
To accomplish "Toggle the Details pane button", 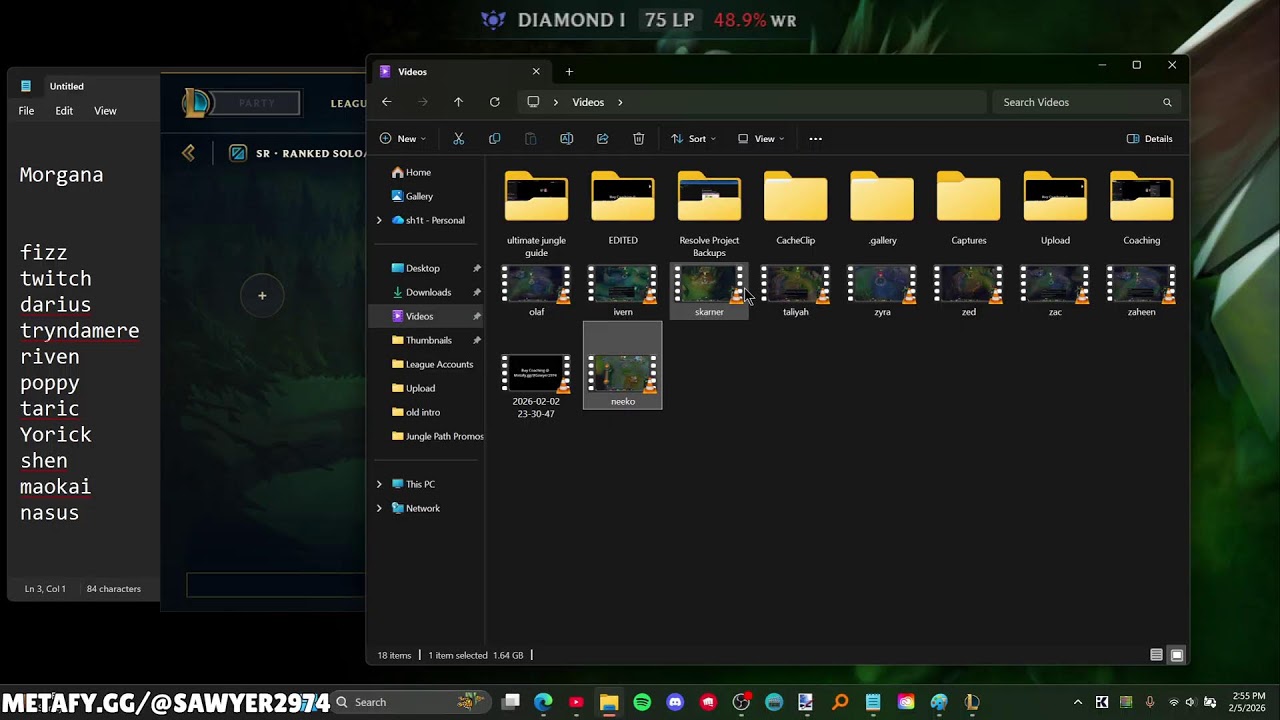I will [x=1150, y=139].
